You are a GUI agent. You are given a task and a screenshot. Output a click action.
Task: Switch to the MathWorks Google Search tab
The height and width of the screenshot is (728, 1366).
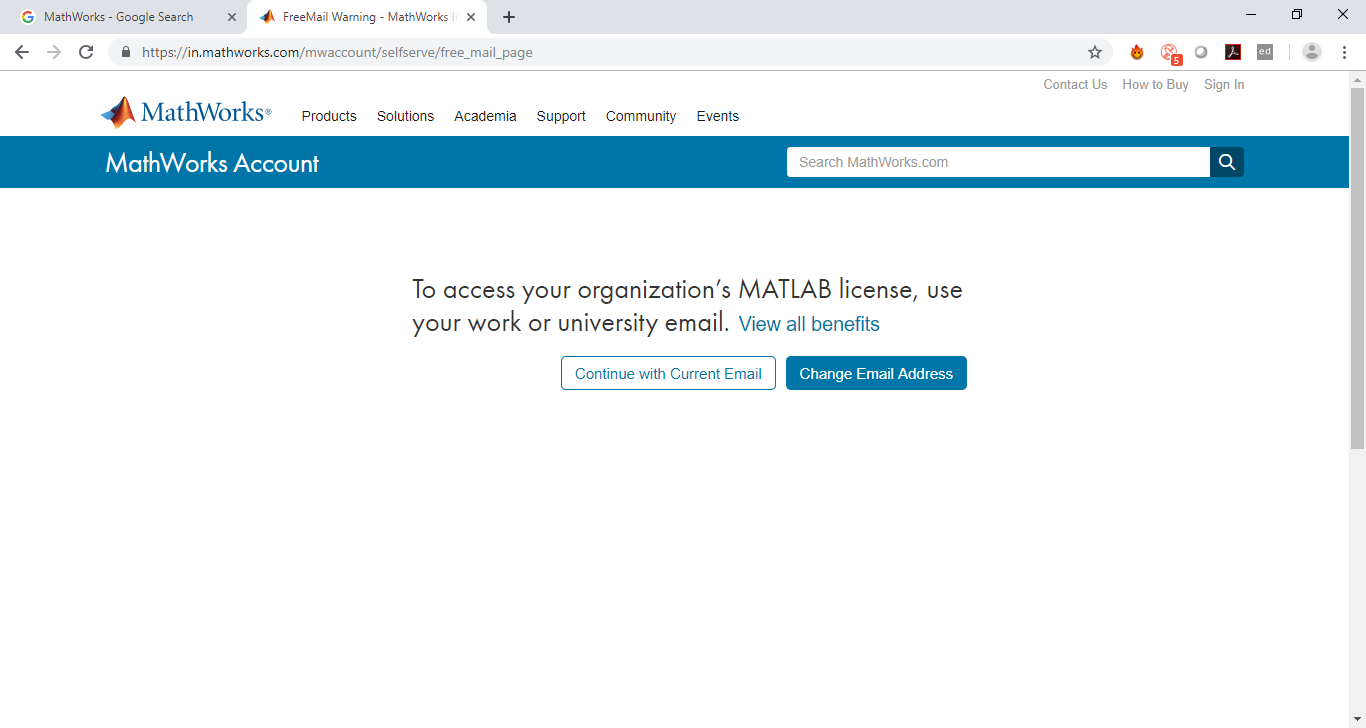[x=120, y=16]
